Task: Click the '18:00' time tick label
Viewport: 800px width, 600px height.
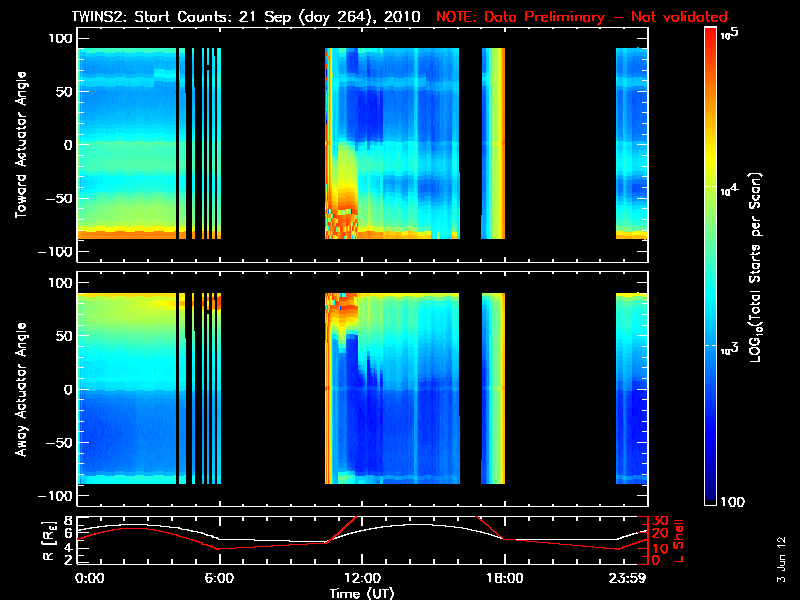Action: coord(505,579)
